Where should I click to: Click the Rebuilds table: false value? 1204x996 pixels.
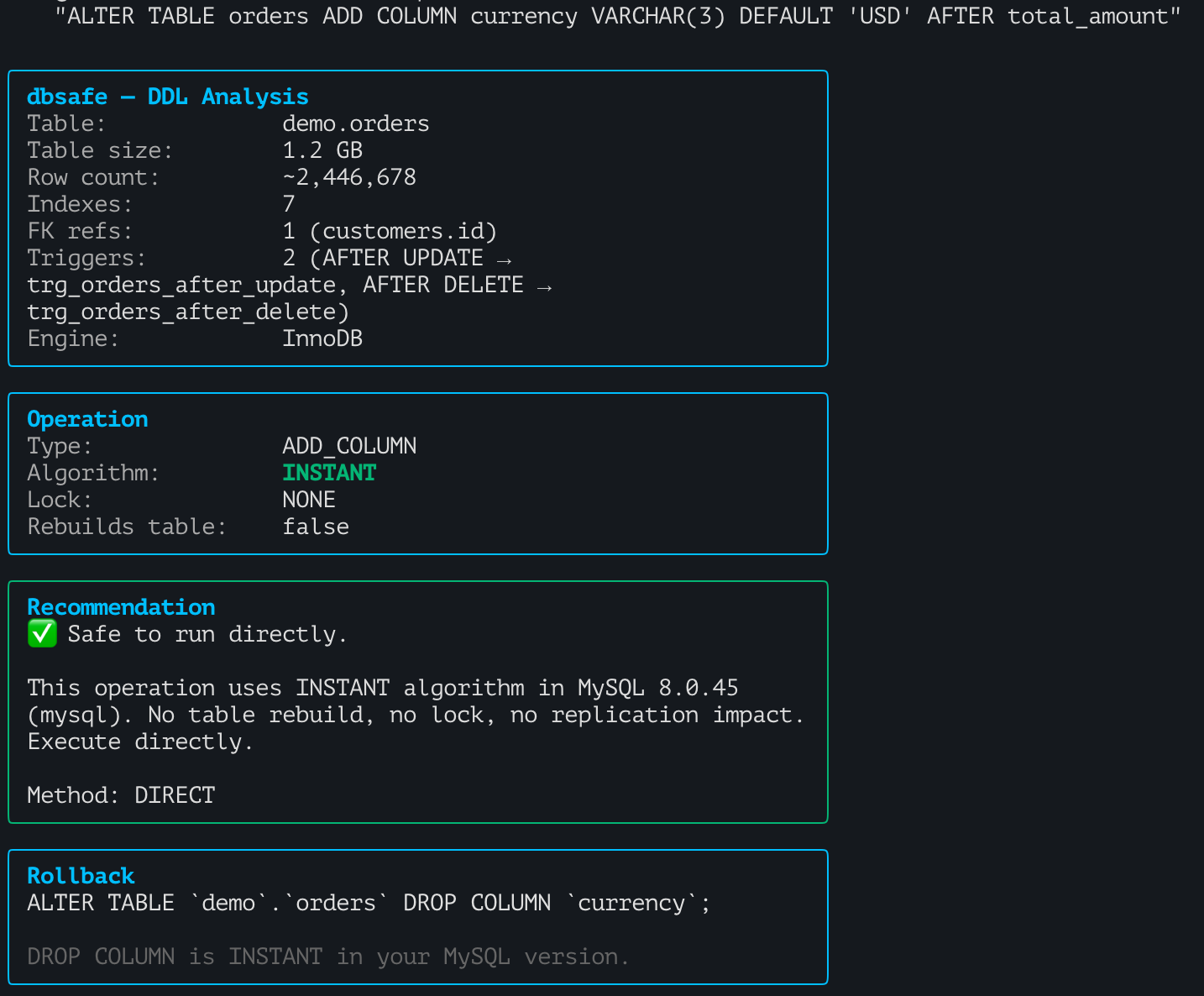point(315,526)
